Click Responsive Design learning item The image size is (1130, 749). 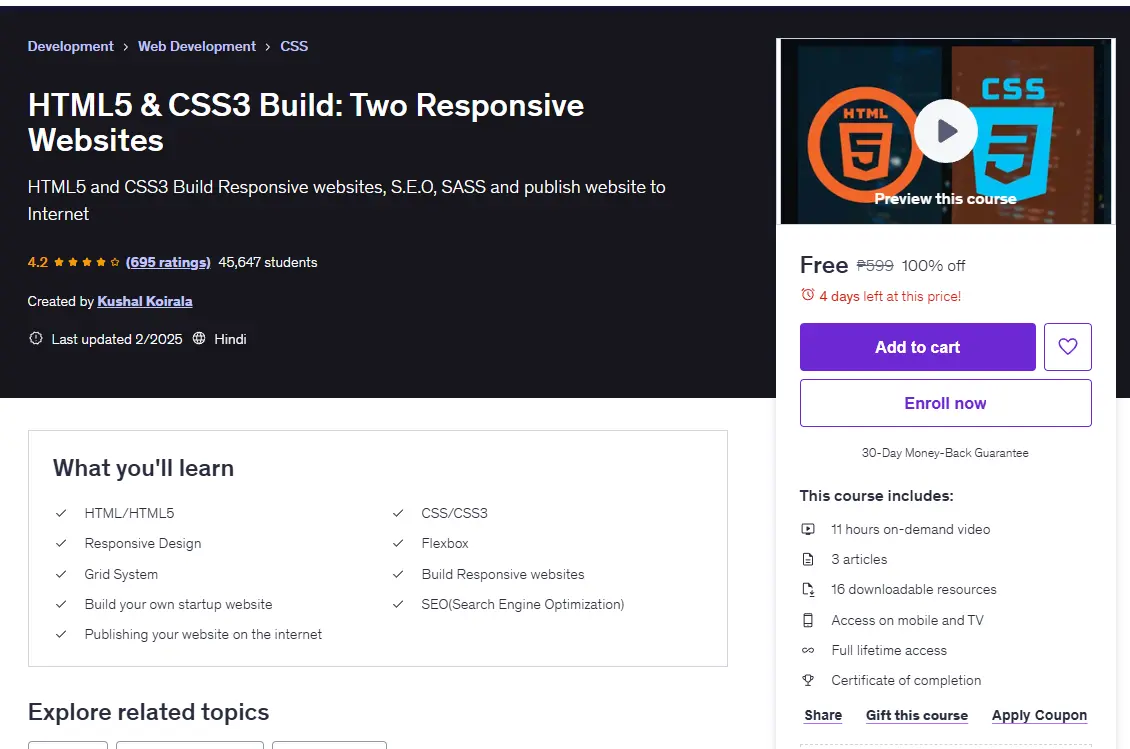click(143, 544)
